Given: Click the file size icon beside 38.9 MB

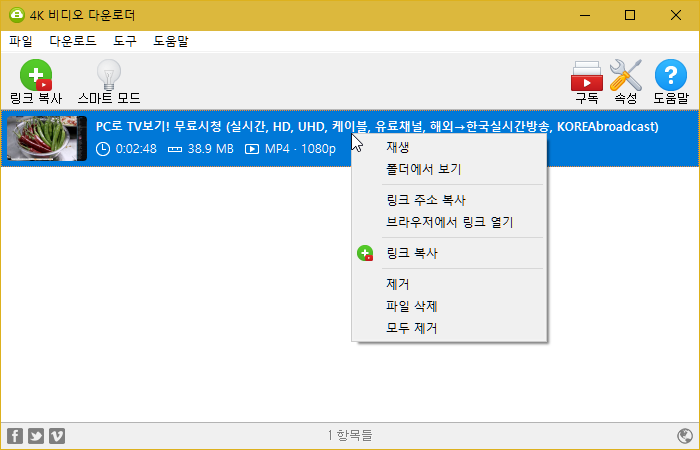Looking at the screenshot, I should click(x=175, y=150).
